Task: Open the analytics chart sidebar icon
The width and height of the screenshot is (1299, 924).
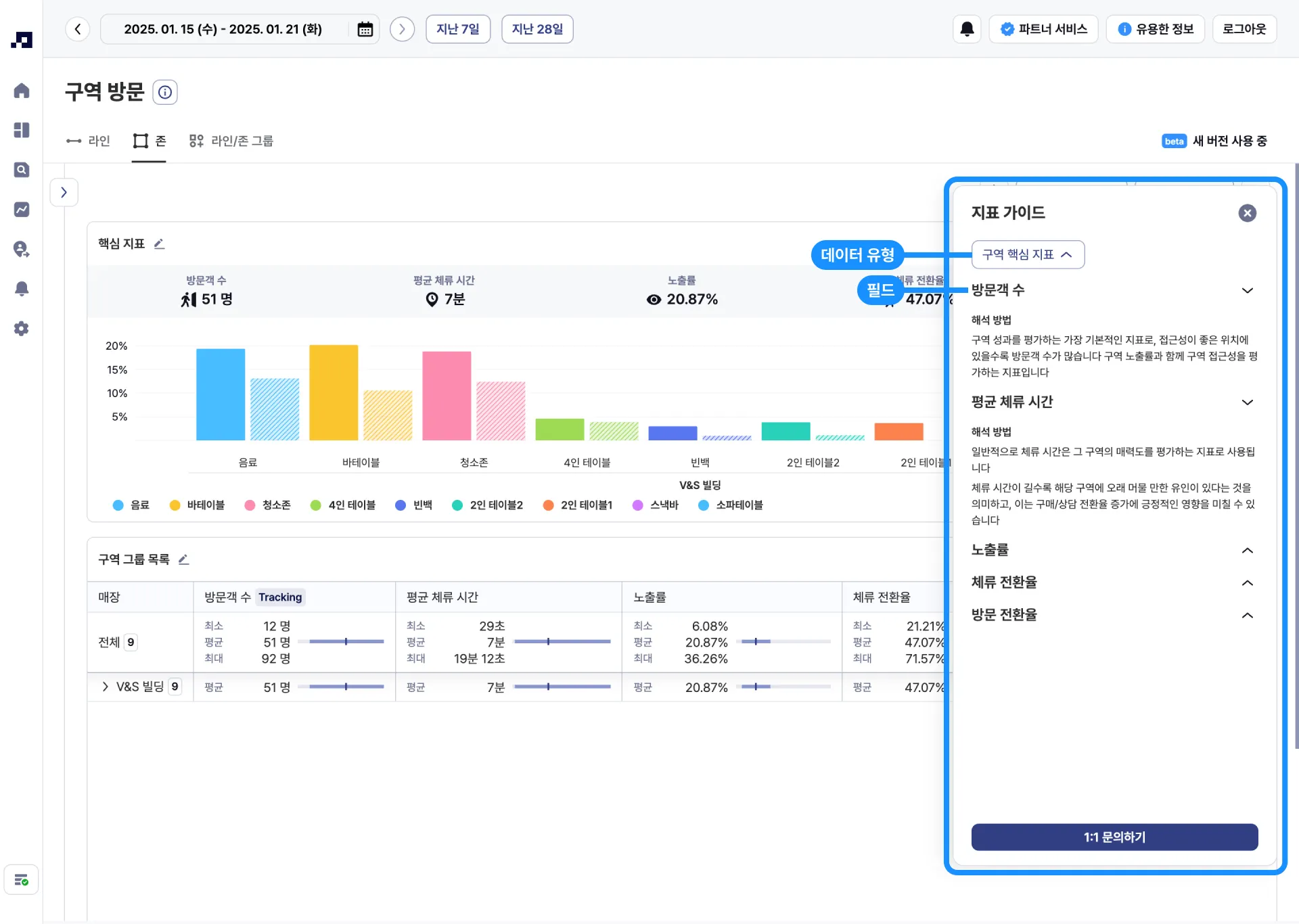Action: 22,210
